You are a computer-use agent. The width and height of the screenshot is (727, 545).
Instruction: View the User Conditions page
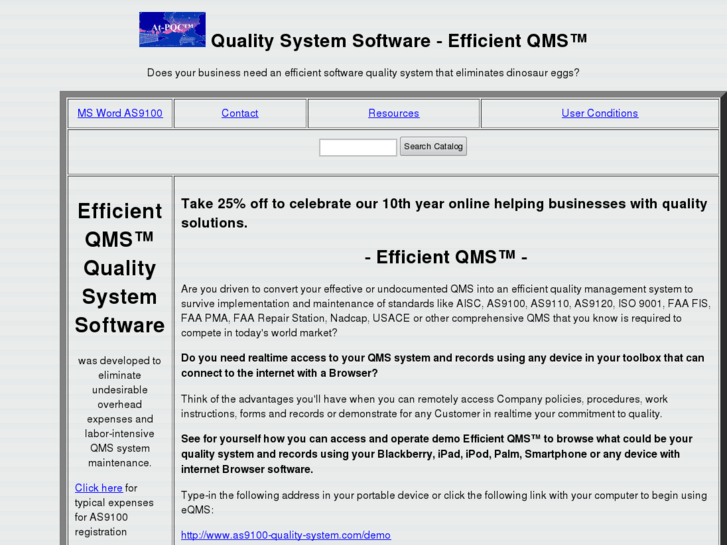(x=599, y=113)
